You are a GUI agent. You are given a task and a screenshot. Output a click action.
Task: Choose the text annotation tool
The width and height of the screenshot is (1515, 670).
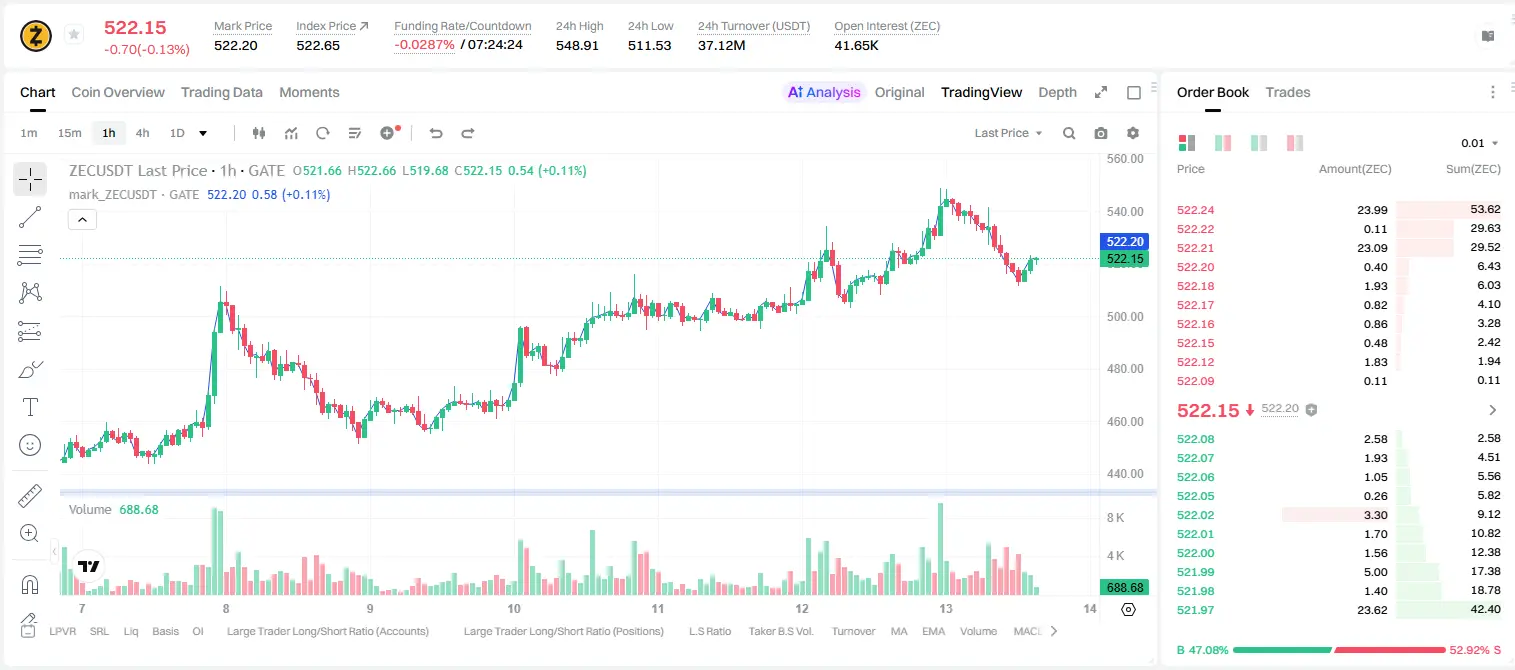click(30, 407)
